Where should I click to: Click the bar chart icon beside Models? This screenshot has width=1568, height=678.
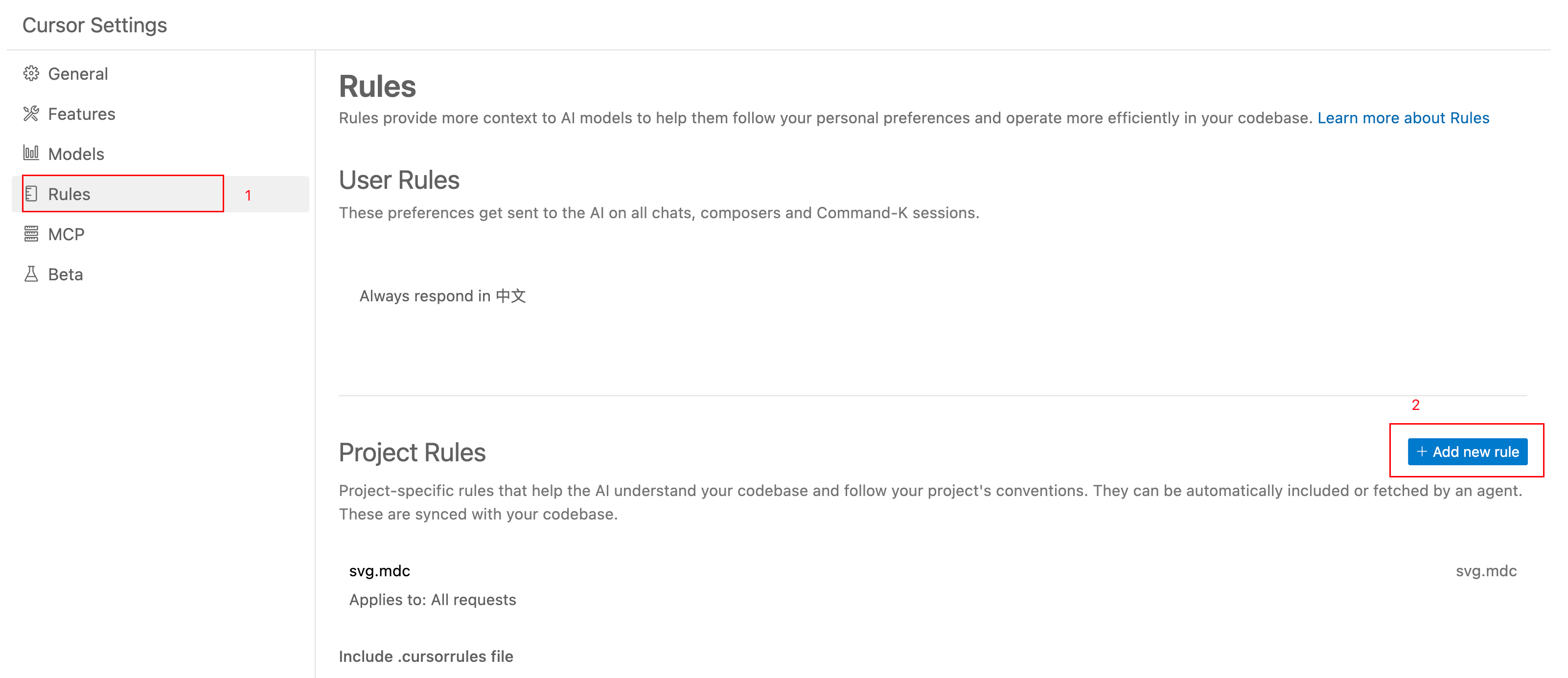31,153
